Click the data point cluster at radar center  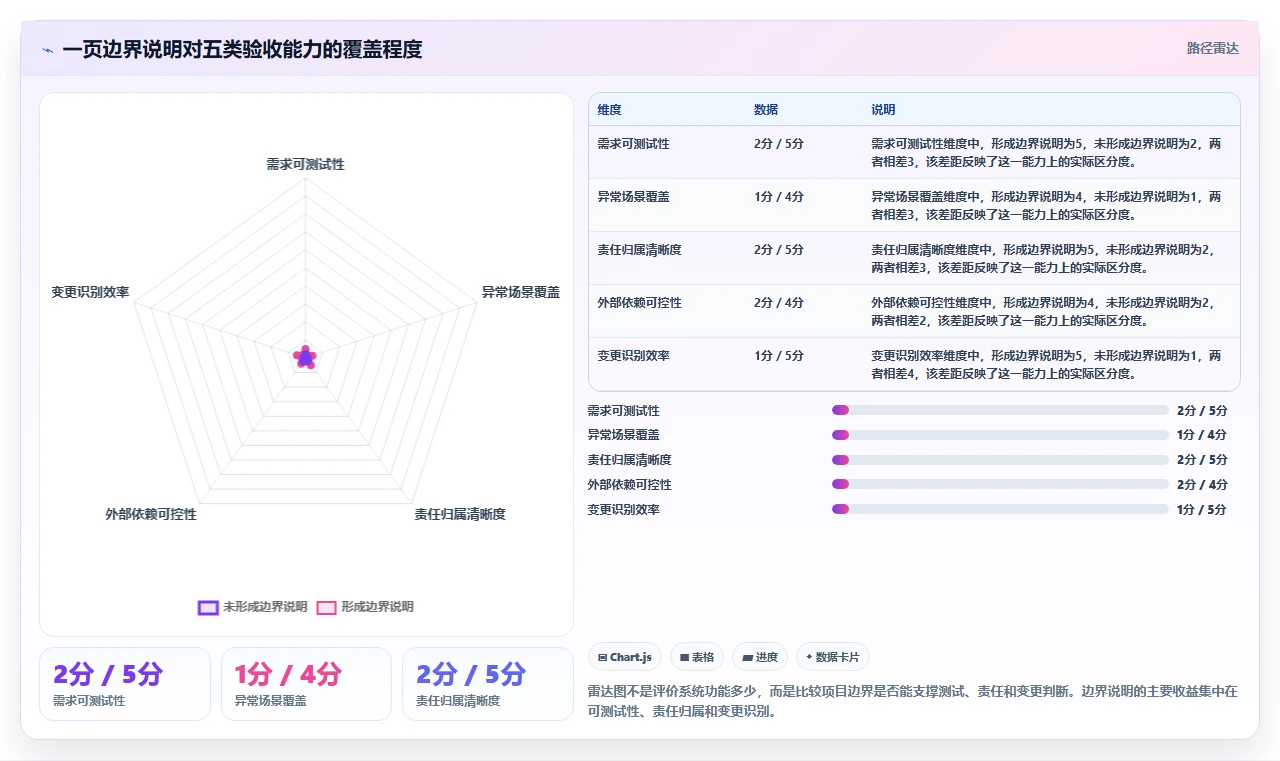pos(305,356)
